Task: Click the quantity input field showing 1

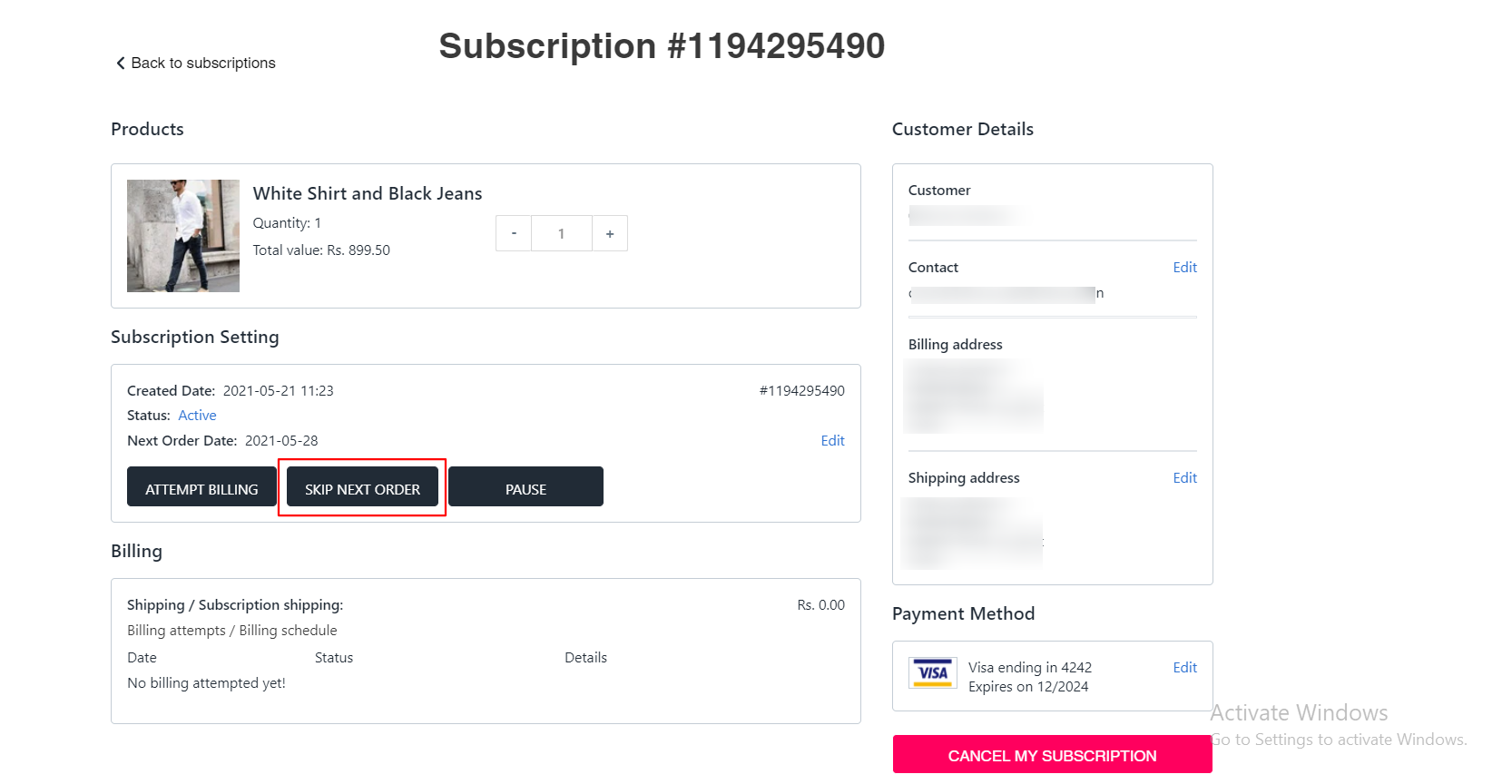Action: click(562, 233)
